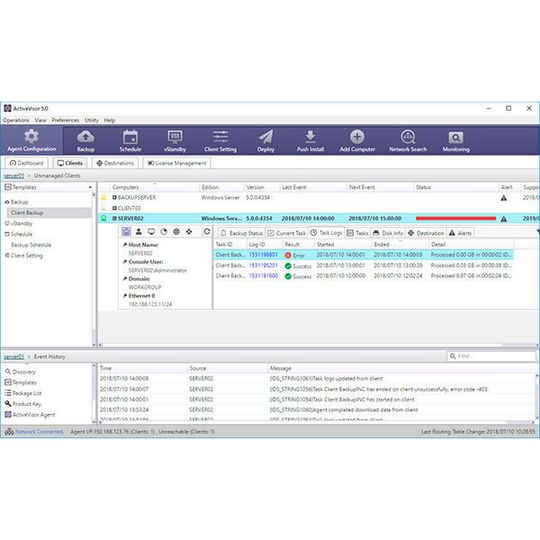Click the green status icon beside SERVER02
Screen dimensions: 540x540
point(103,218)
